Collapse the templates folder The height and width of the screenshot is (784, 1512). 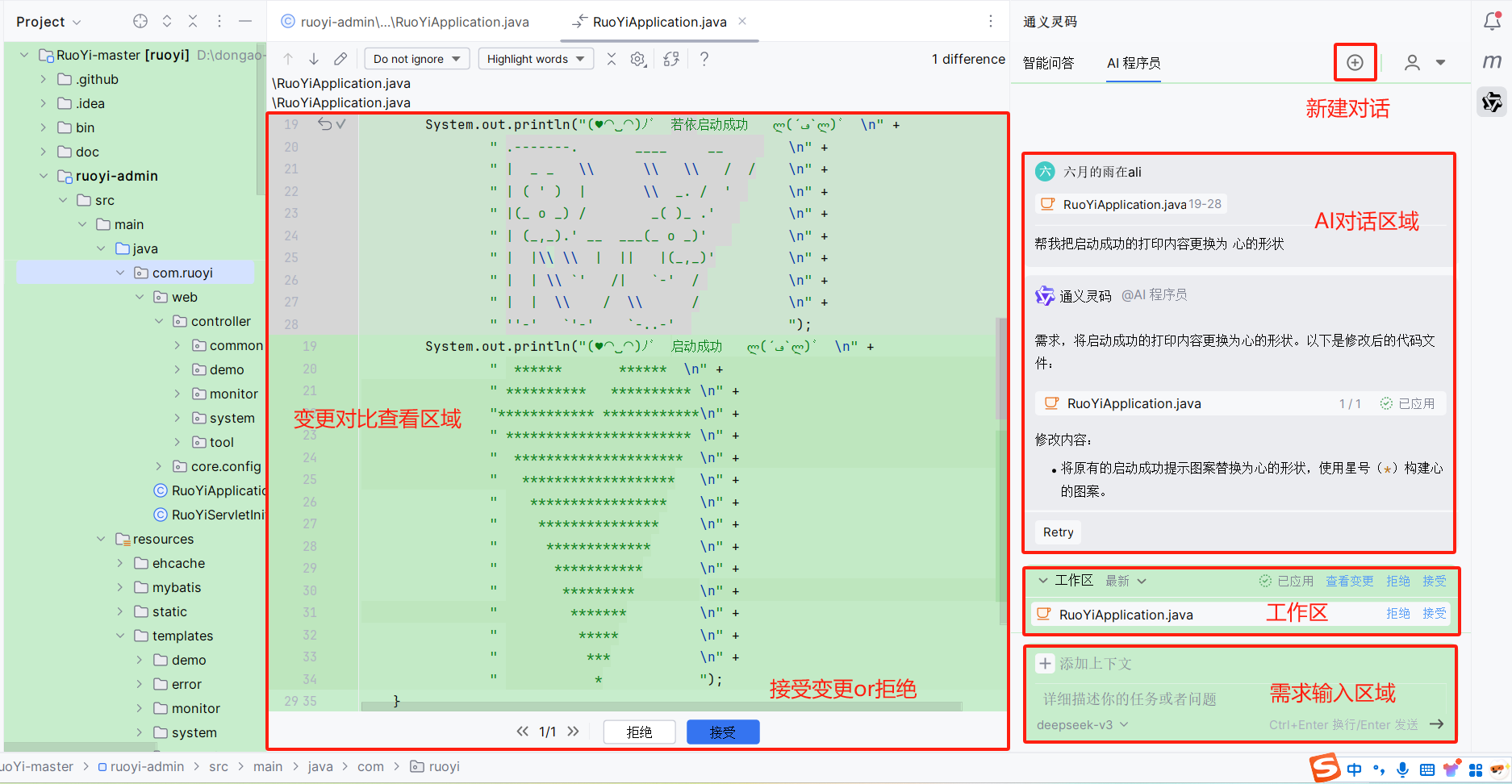click(120, 636)
